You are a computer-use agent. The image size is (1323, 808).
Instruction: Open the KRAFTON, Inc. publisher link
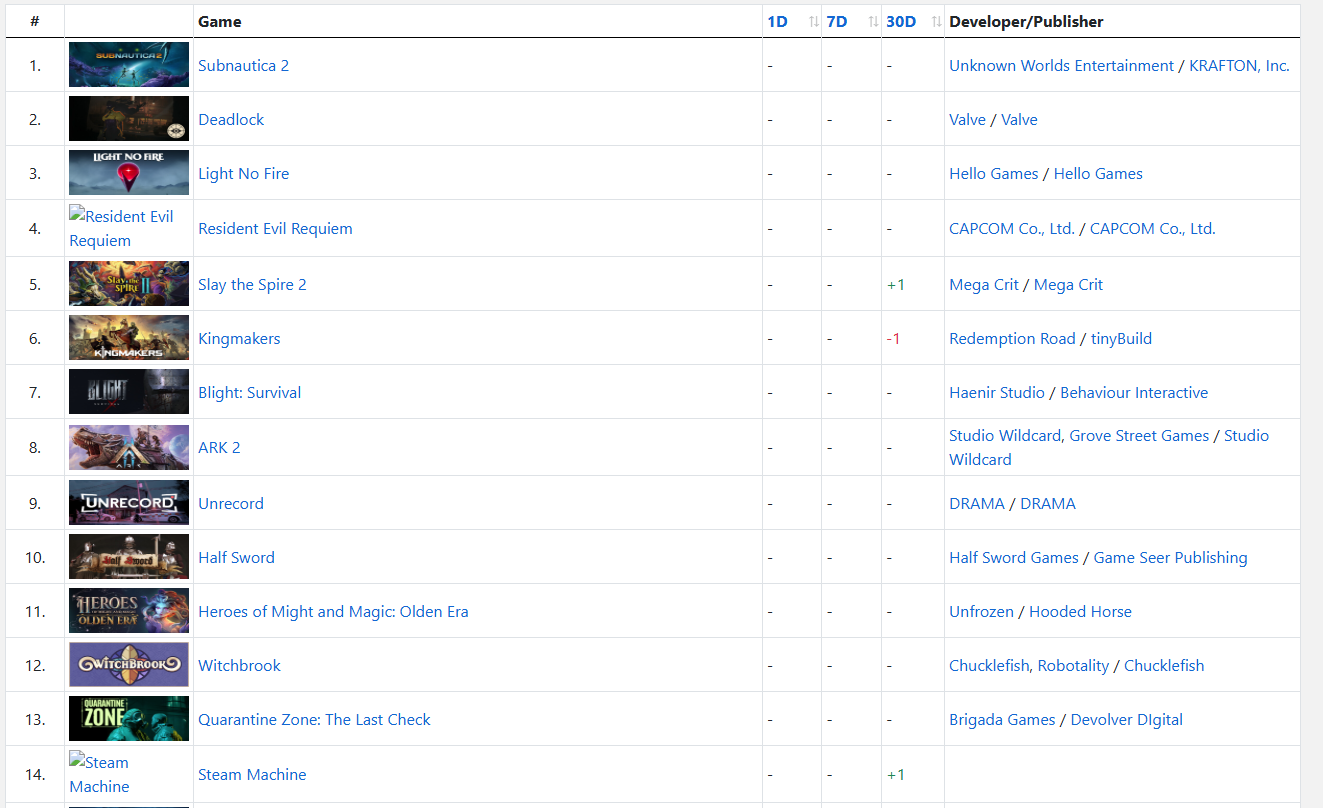click(x=1239, y=66)
